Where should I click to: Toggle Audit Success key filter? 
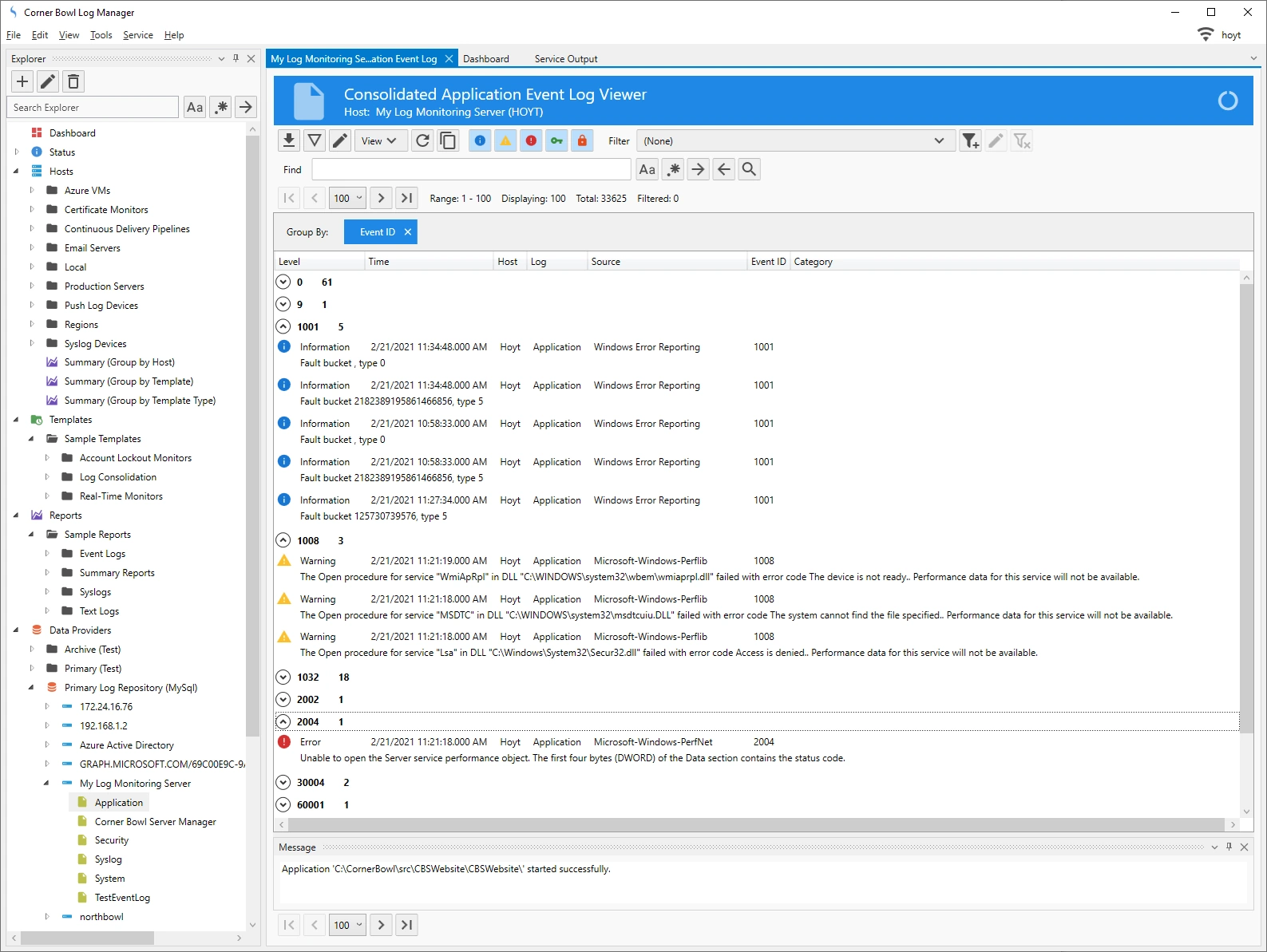click(556, 140)
